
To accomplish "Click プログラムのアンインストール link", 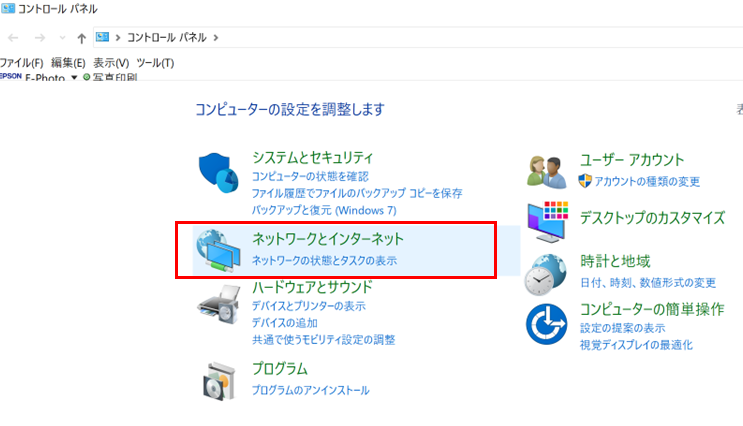I will click(310, 390).
